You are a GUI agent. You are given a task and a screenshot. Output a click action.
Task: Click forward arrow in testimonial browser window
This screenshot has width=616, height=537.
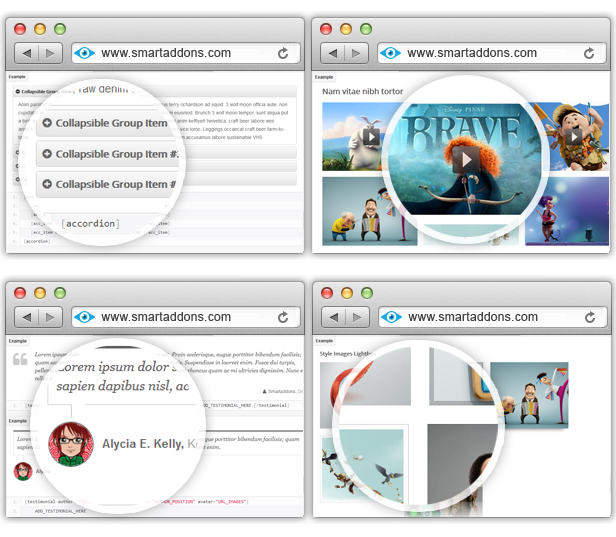(50, 317)
